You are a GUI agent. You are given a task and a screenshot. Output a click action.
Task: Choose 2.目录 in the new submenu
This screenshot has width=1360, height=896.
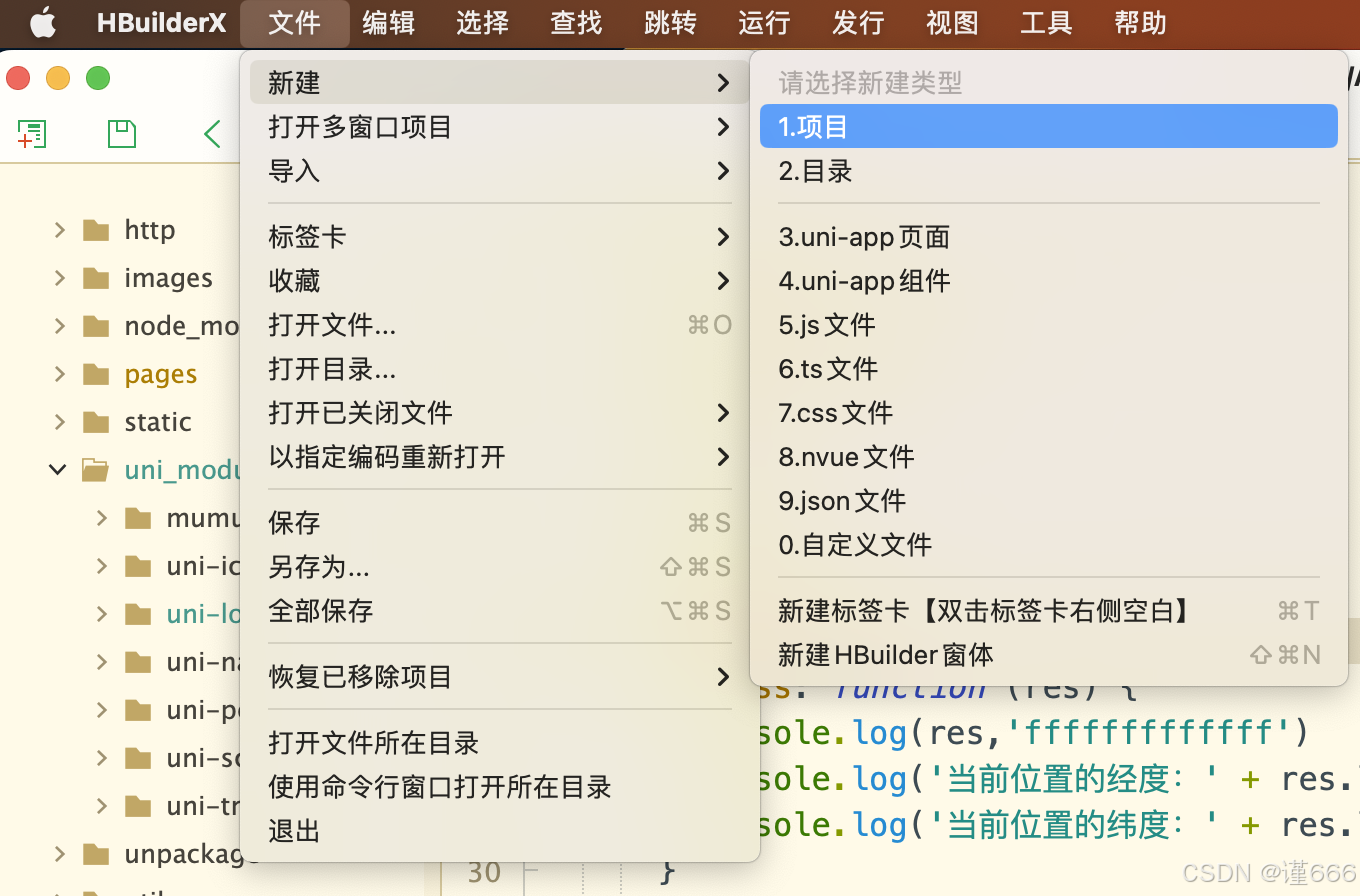(1049, 171)
